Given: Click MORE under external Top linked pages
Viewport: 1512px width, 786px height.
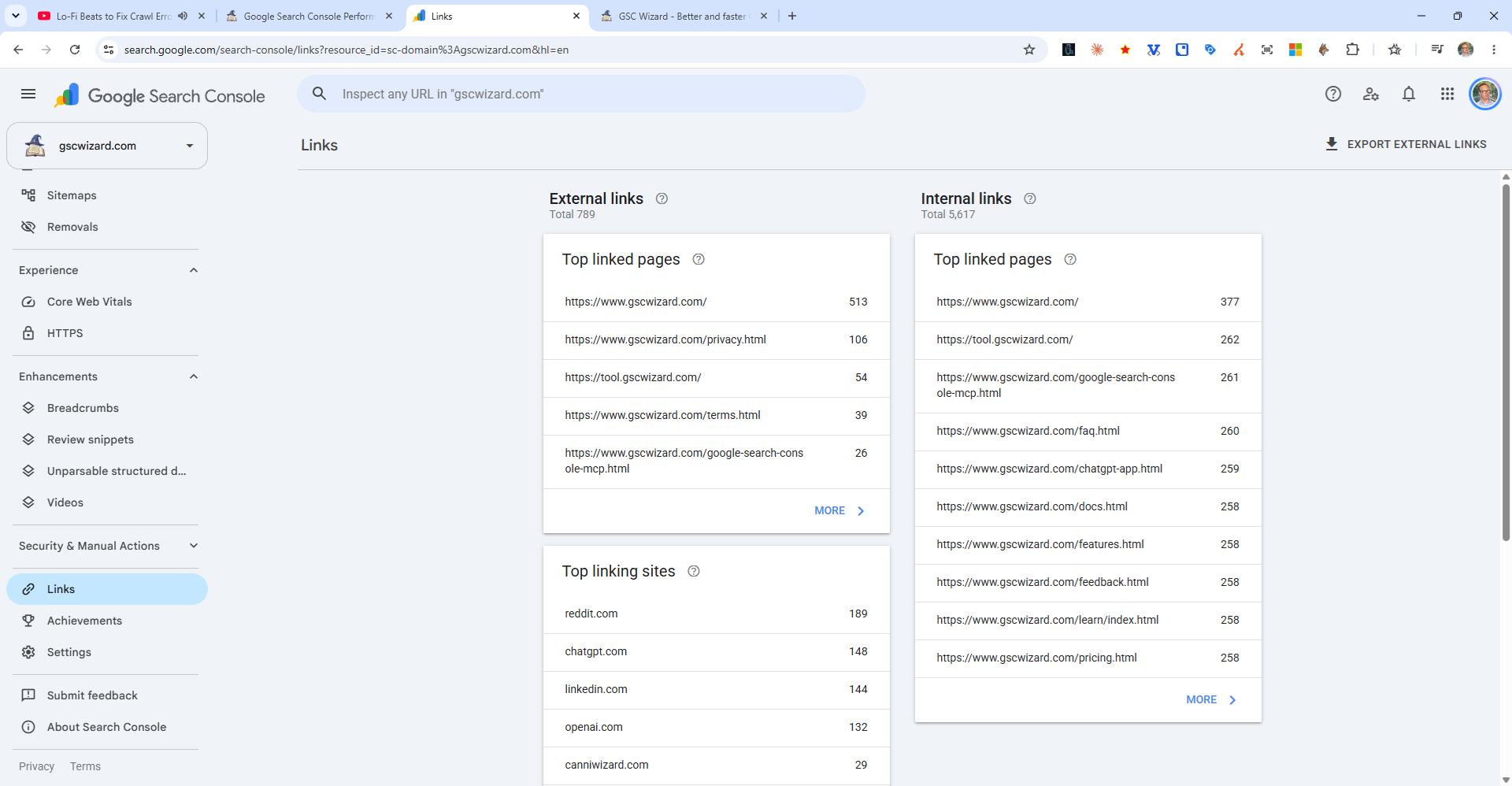Looking at the screenshot, I should point(839,510).
